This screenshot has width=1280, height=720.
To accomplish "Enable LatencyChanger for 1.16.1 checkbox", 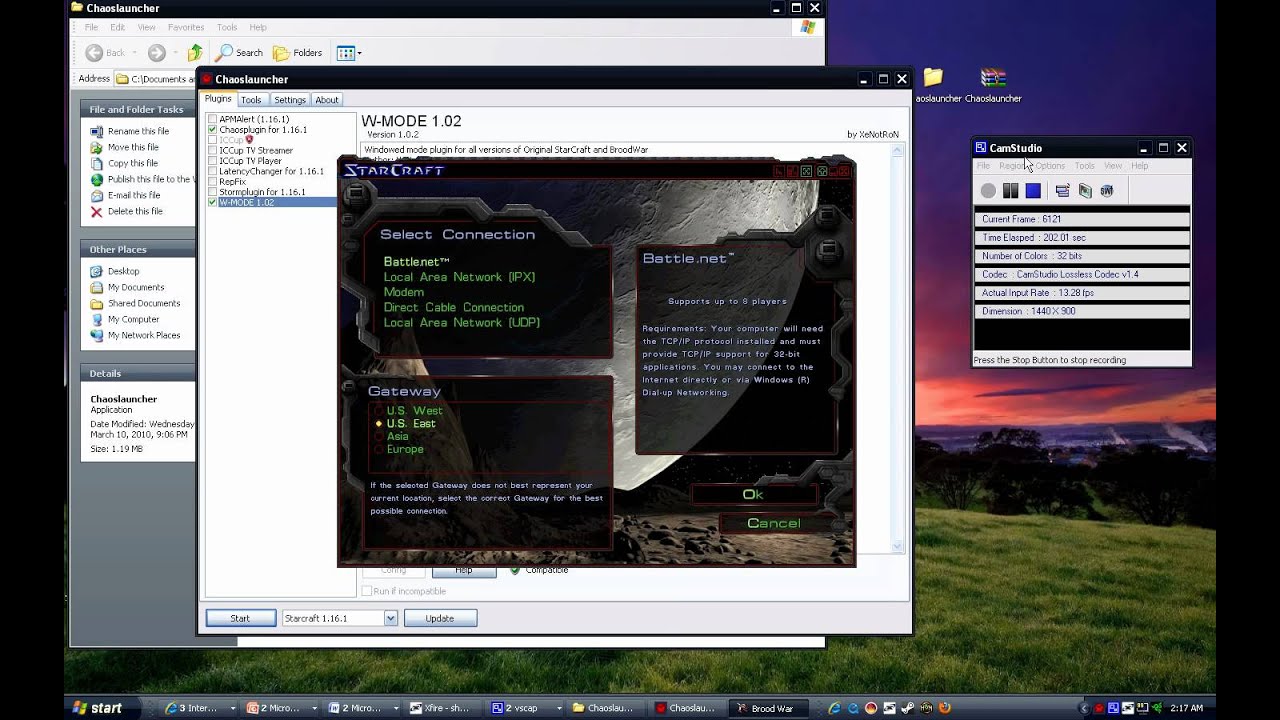I will pos(212,171).
